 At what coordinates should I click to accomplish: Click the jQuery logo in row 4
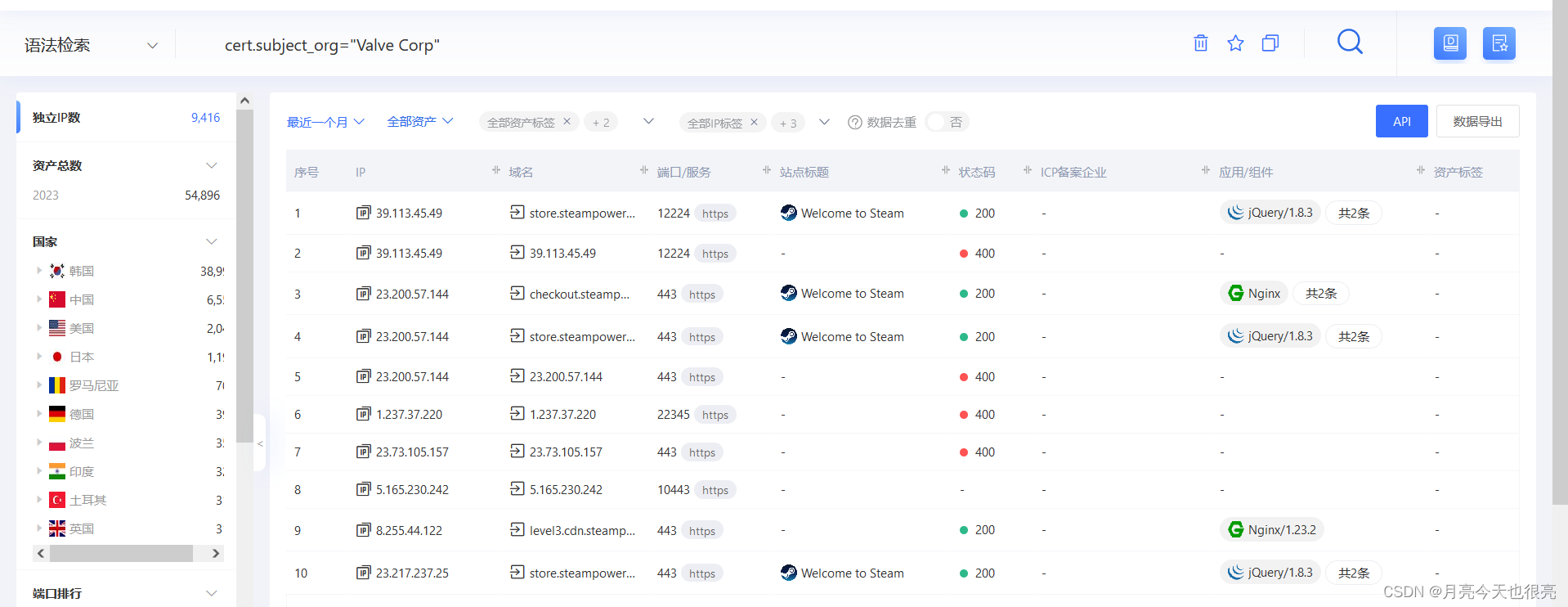click(1236, 335)
